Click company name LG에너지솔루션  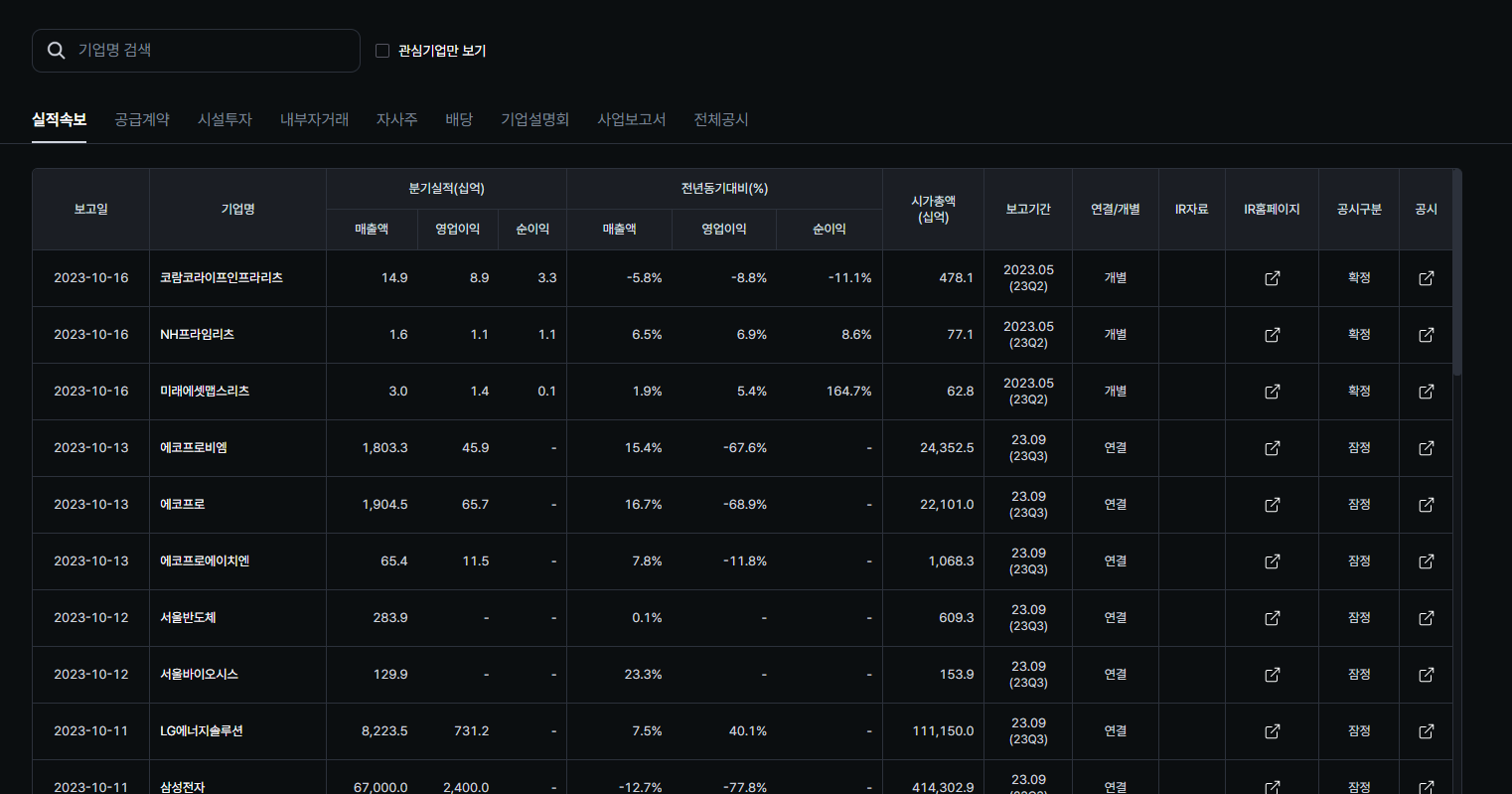click(x=202, y=731)
